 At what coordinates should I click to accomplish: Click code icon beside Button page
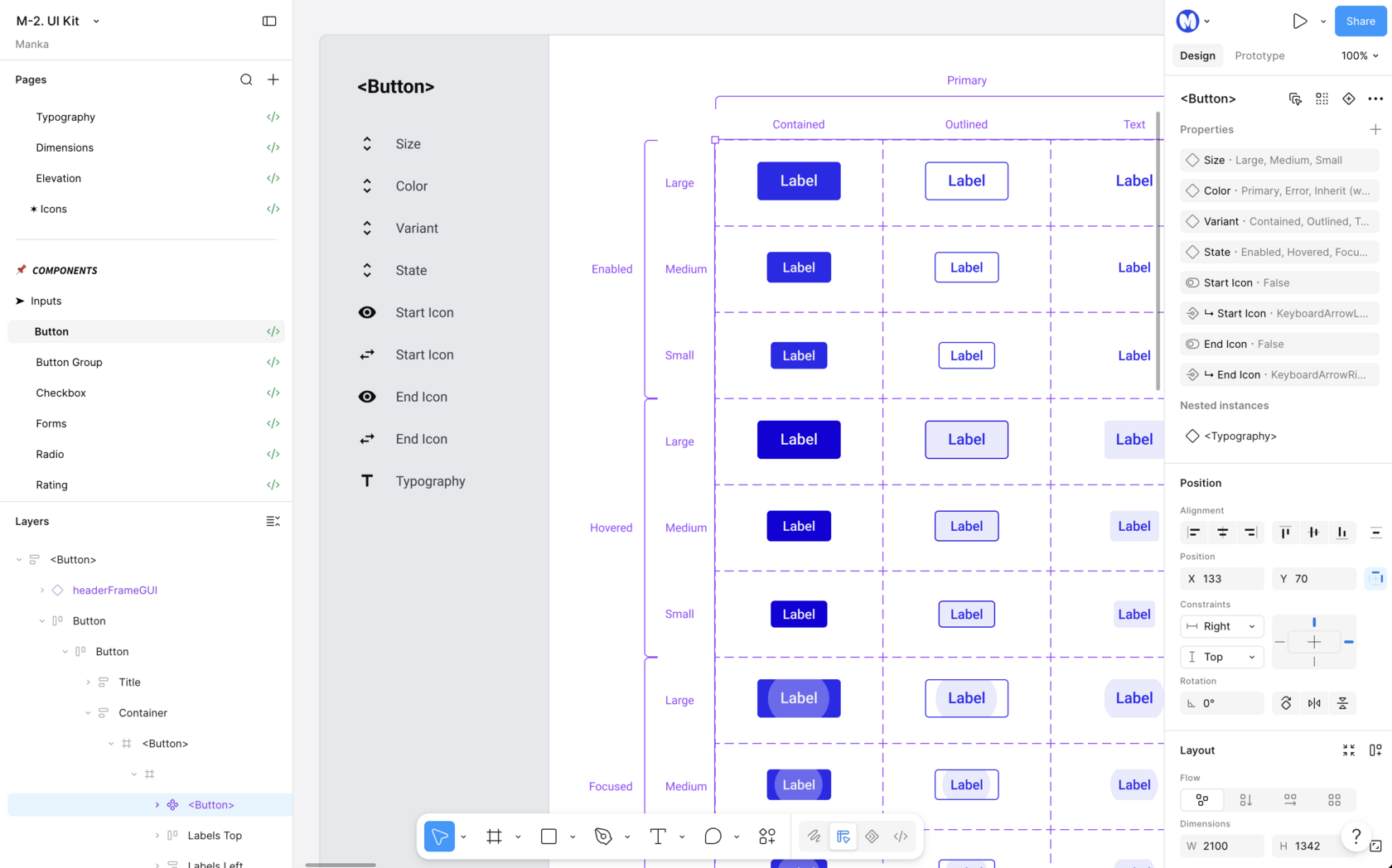(273, 331)
